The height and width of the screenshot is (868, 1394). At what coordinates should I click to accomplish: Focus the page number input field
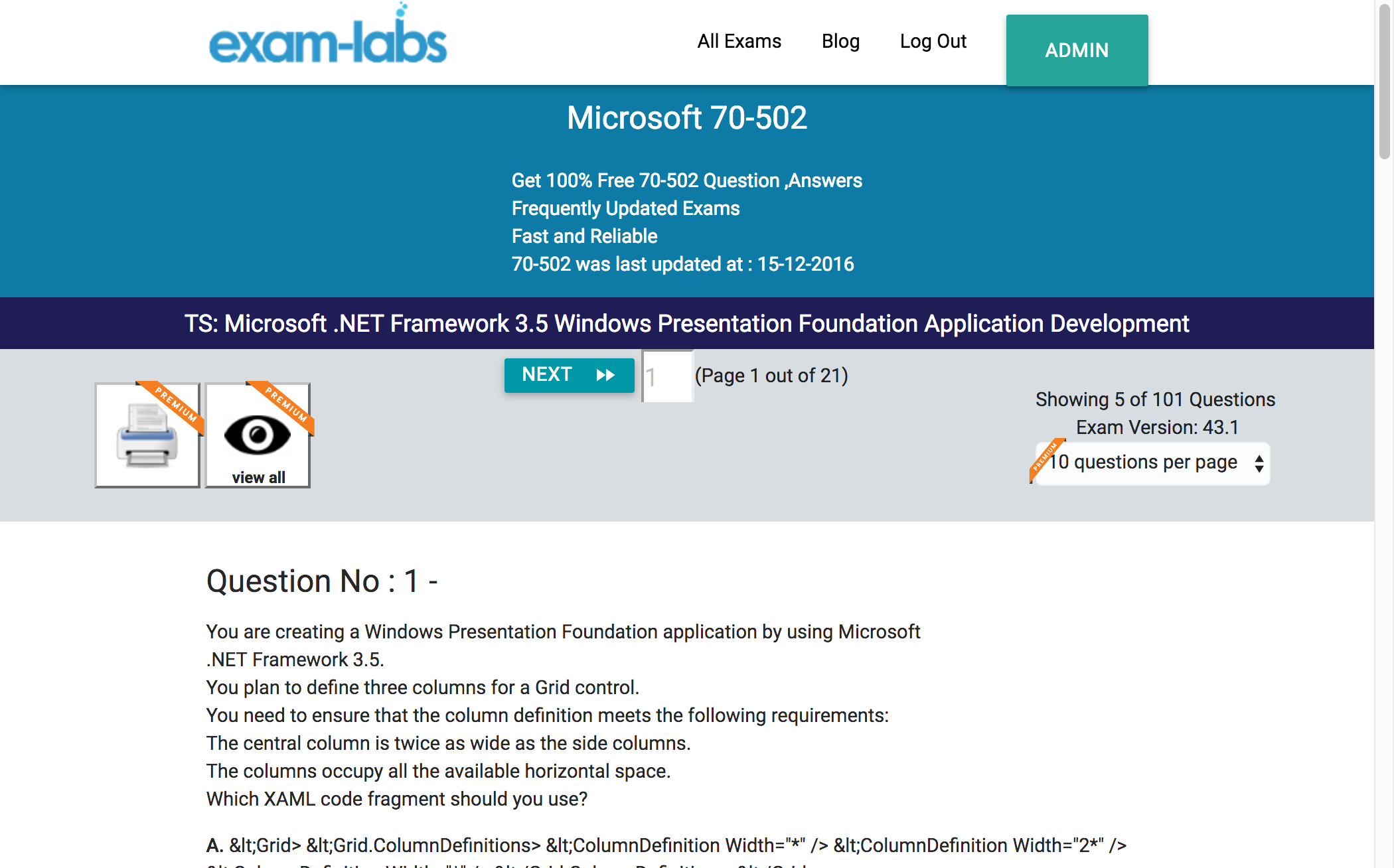click(x=667, y=376)
